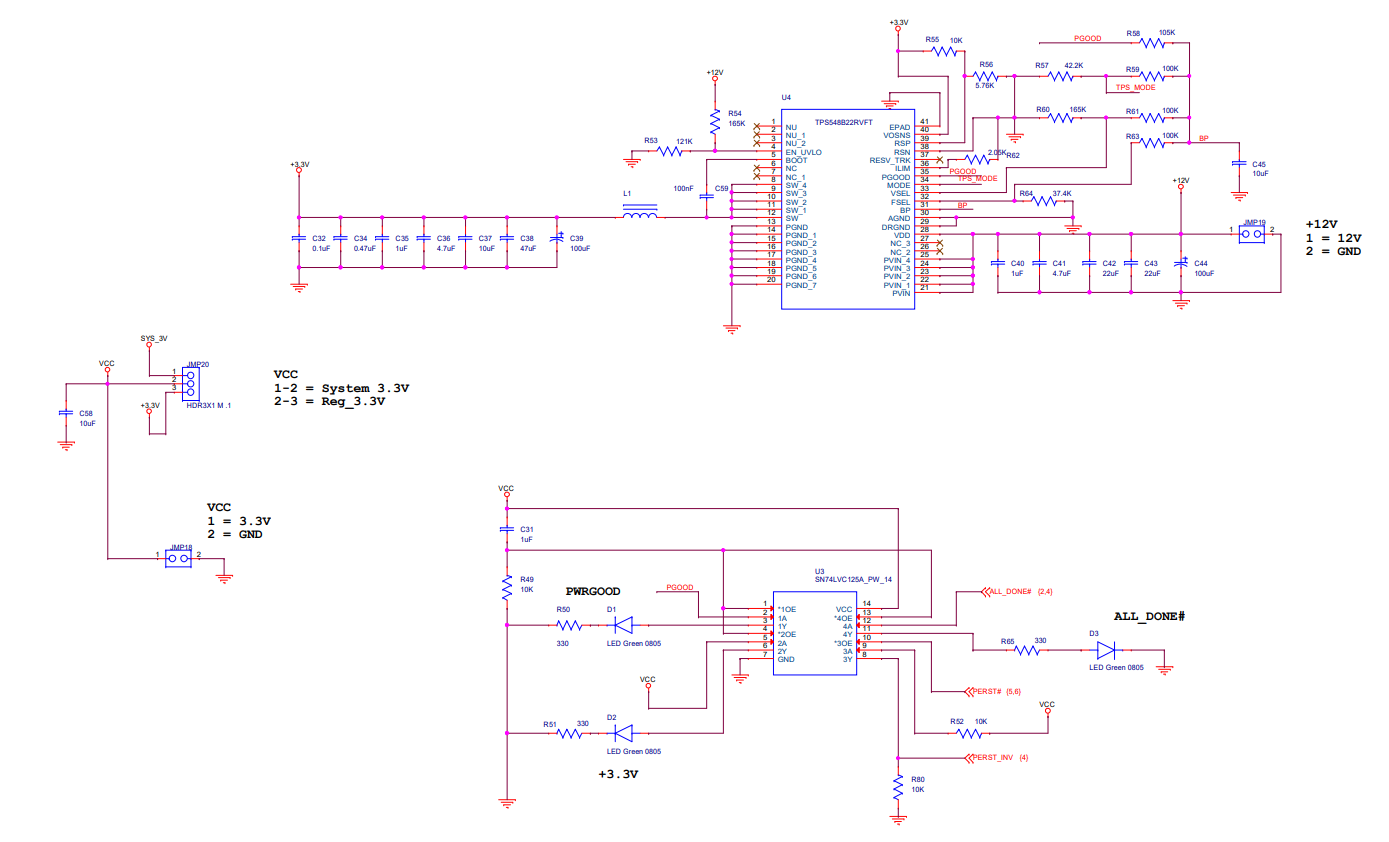This screenshot has width=1389, height=842.
Task: Select resistor R80 10K symbol
Action: (x=899, y=788)
